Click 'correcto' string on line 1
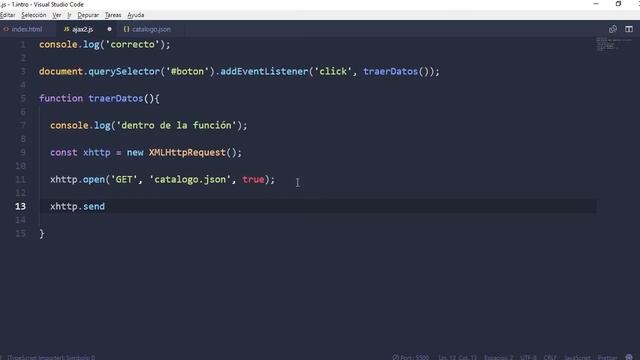The image size is (640, 360). (x=132, y=44)
